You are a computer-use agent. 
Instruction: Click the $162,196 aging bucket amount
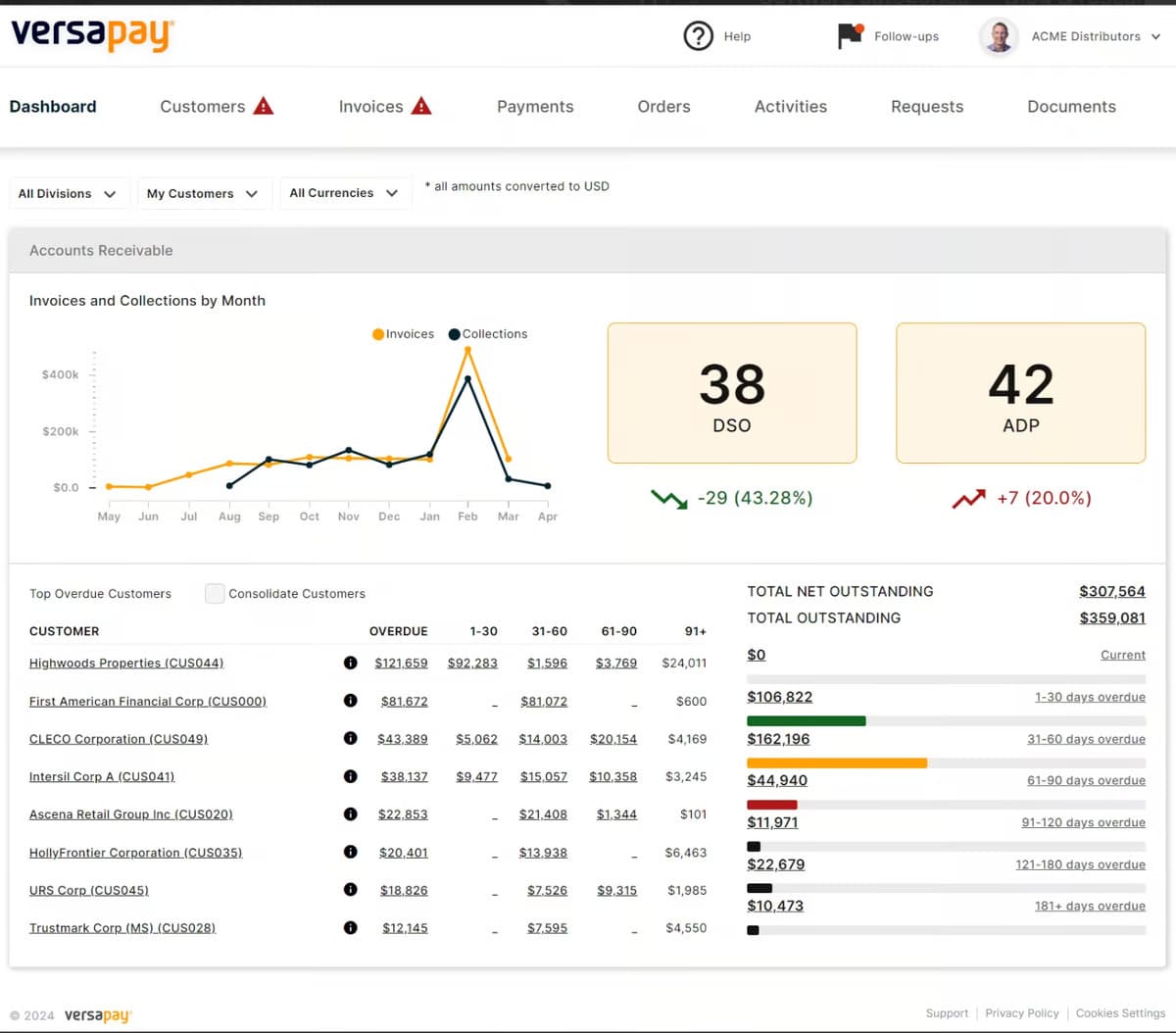click(779, 739)
